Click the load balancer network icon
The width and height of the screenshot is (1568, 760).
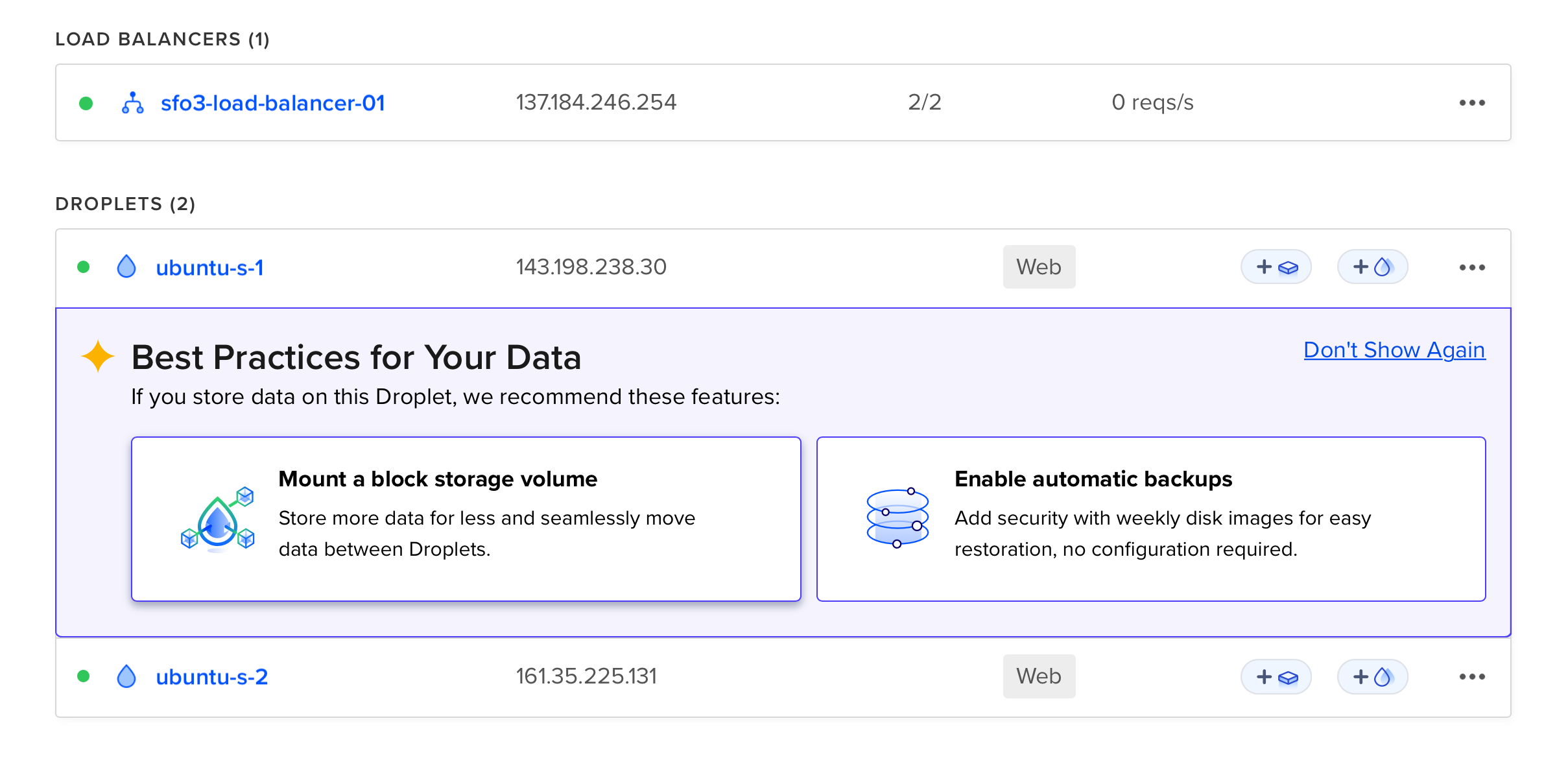pyautogui.click(x=132, y=102)
